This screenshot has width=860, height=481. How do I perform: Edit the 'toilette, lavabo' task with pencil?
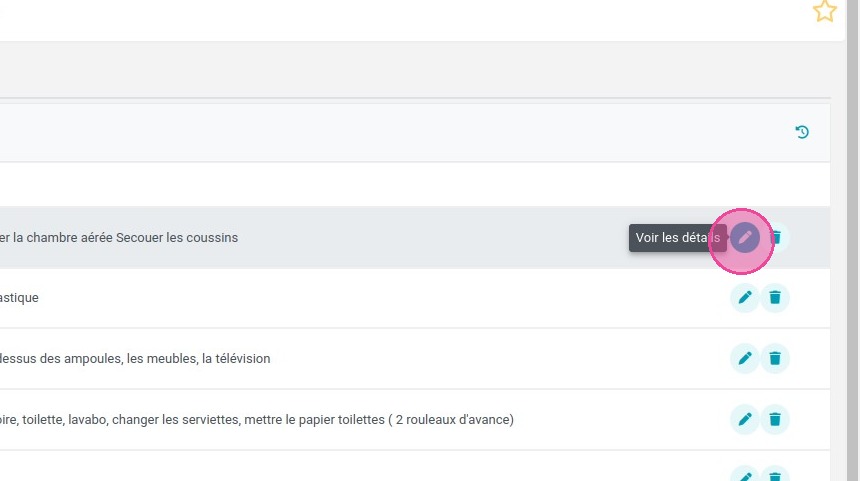tap(745, 420)
